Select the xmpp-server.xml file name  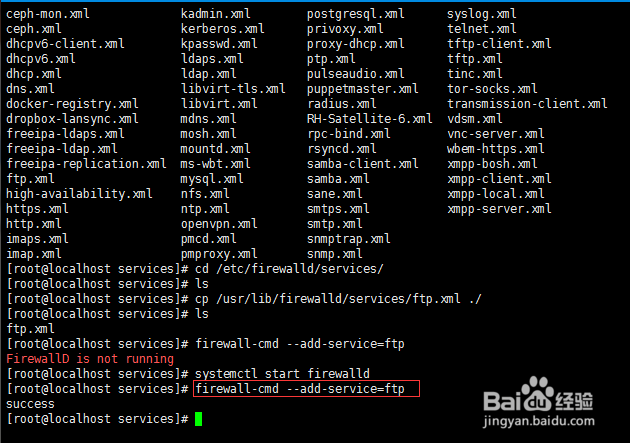[499, 209]
